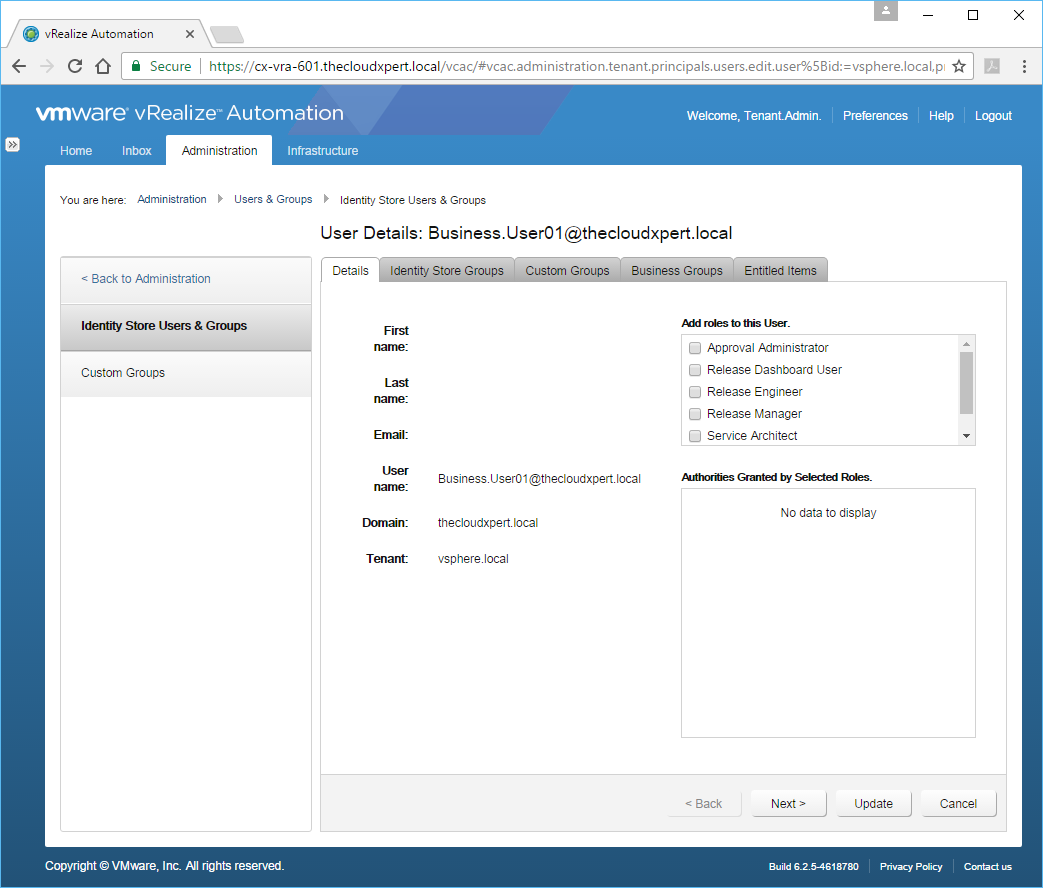Click the browser address bar URL
This screenshot has width=1043, height=888.
point(575,66)
